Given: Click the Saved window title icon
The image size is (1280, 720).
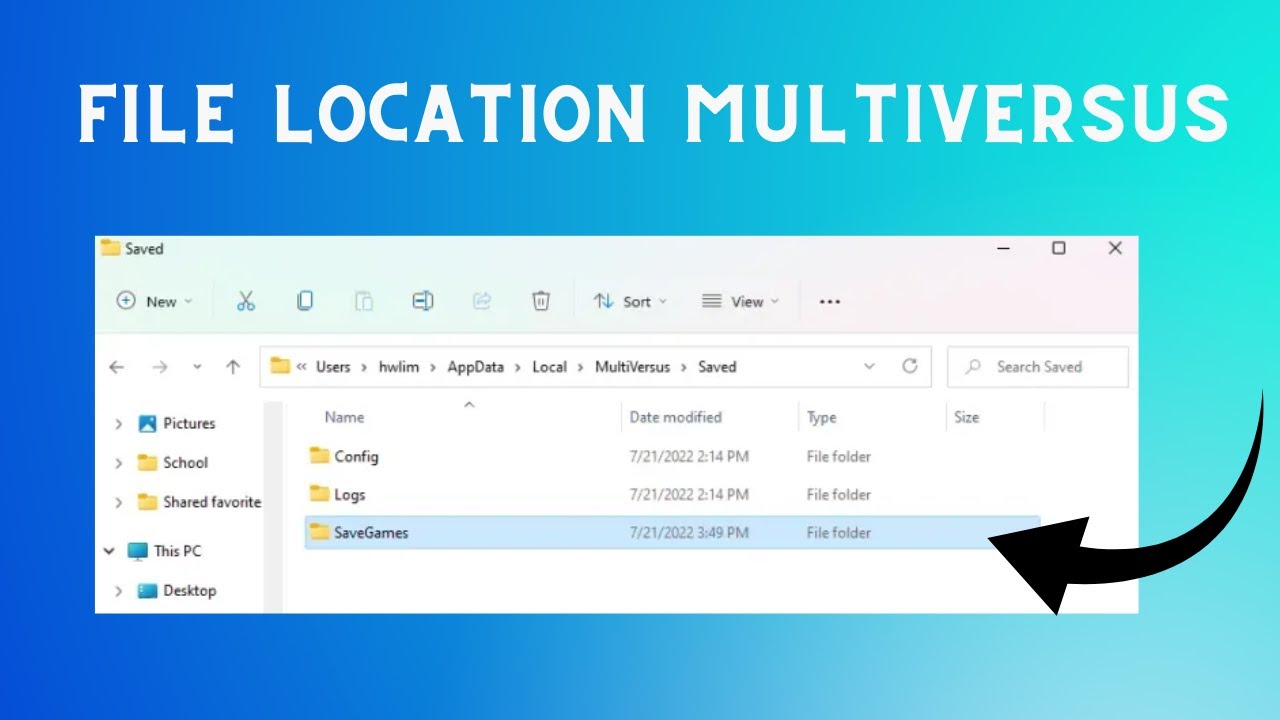Looking at the screenshot, I should pos(110,248).
